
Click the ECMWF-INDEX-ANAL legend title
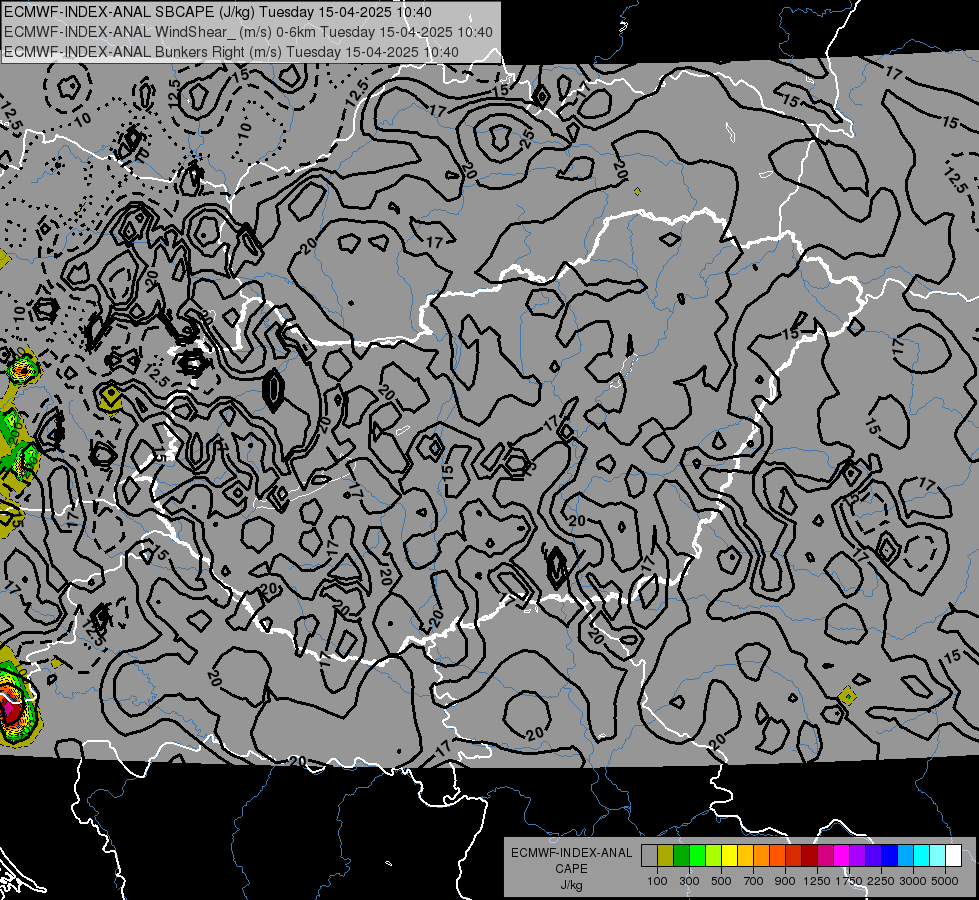point(572,853)
